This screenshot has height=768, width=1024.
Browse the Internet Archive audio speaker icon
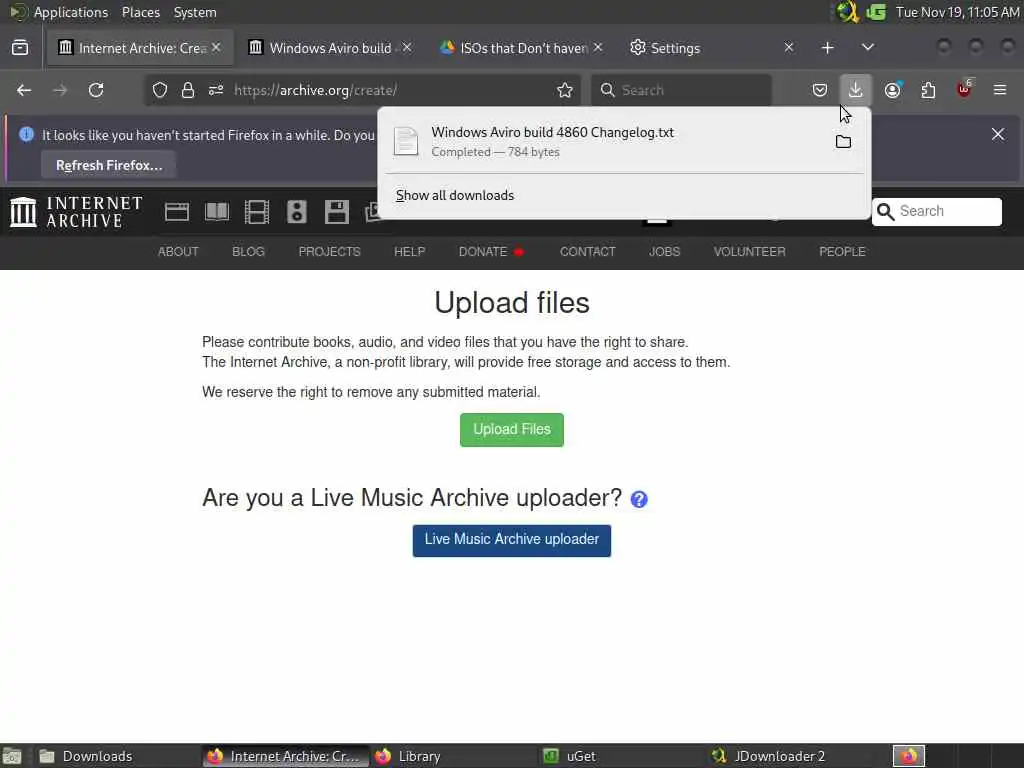coord(296,212)
